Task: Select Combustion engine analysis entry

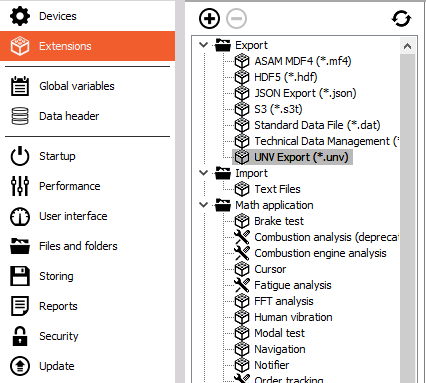Action: click(320, 253)
